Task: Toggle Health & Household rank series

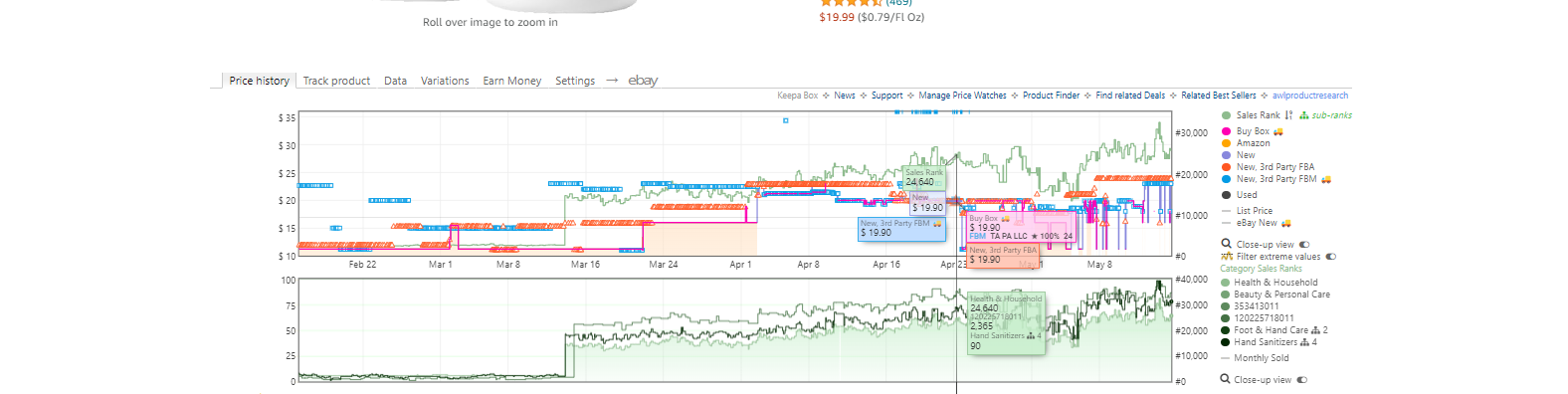Action: click(1226, 283)
